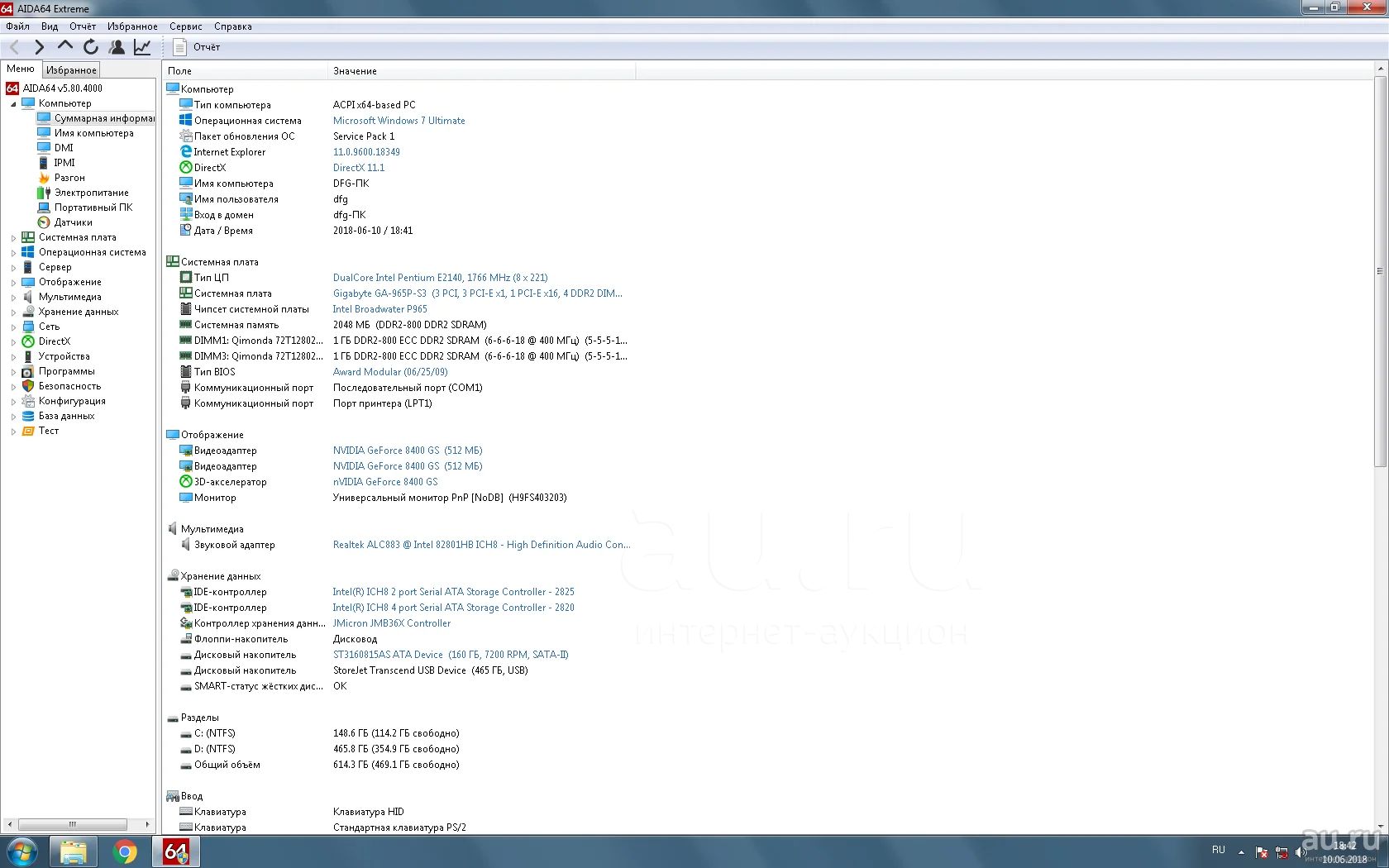The height and width of the screenshot is (868, 1389).
Task: Open the Отчёт menu
Action: point(83,26)
